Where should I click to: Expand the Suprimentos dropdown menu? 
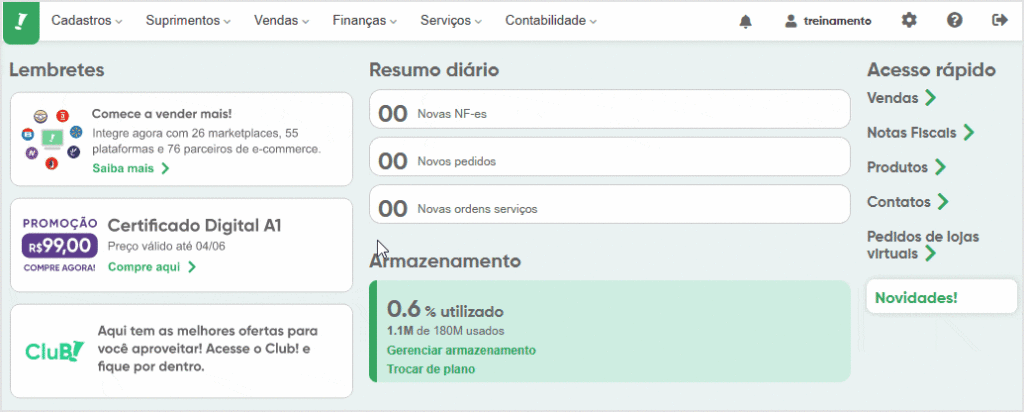(x=188, y=21)
